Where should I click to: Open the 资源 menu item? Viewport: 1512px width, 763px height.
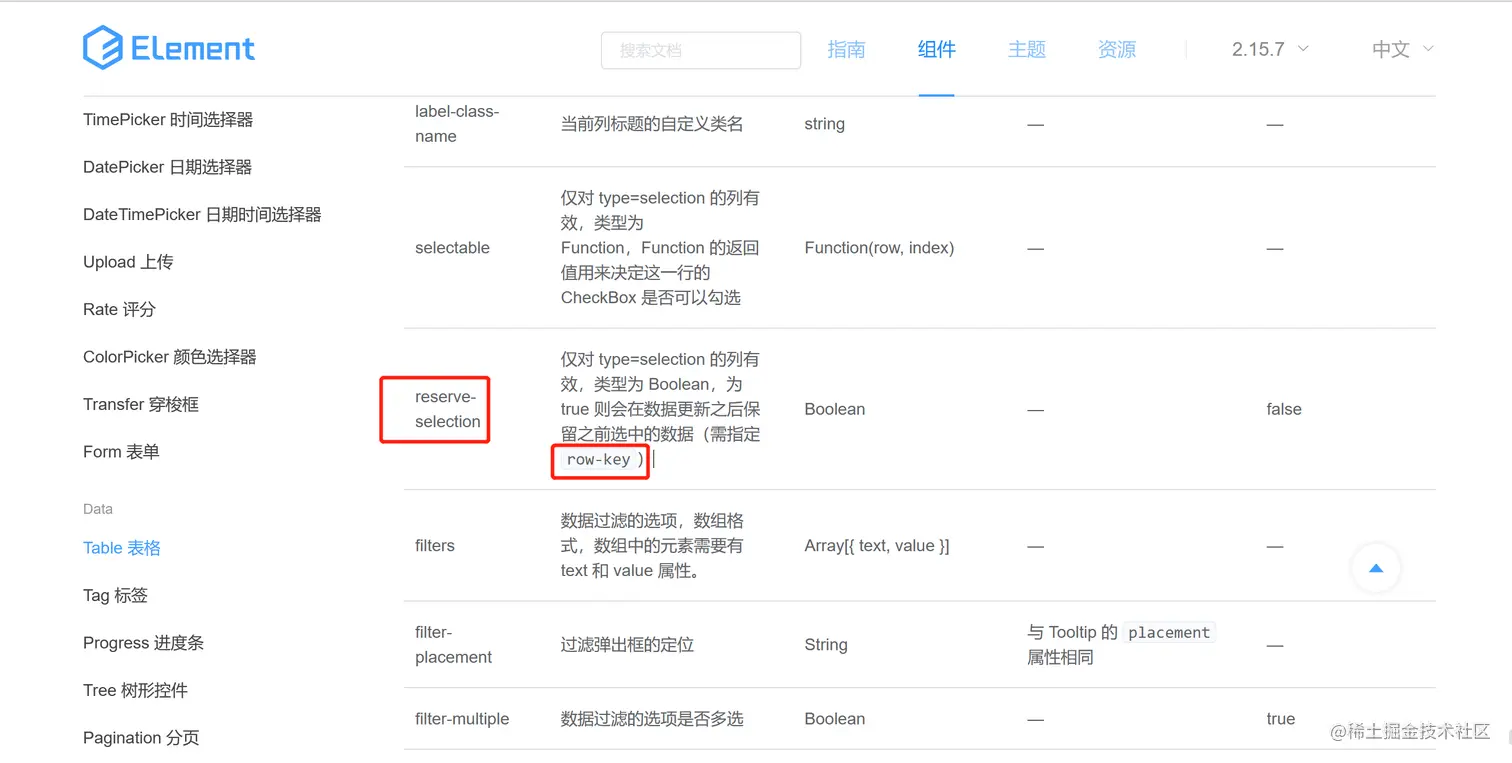coord(1116,48)
